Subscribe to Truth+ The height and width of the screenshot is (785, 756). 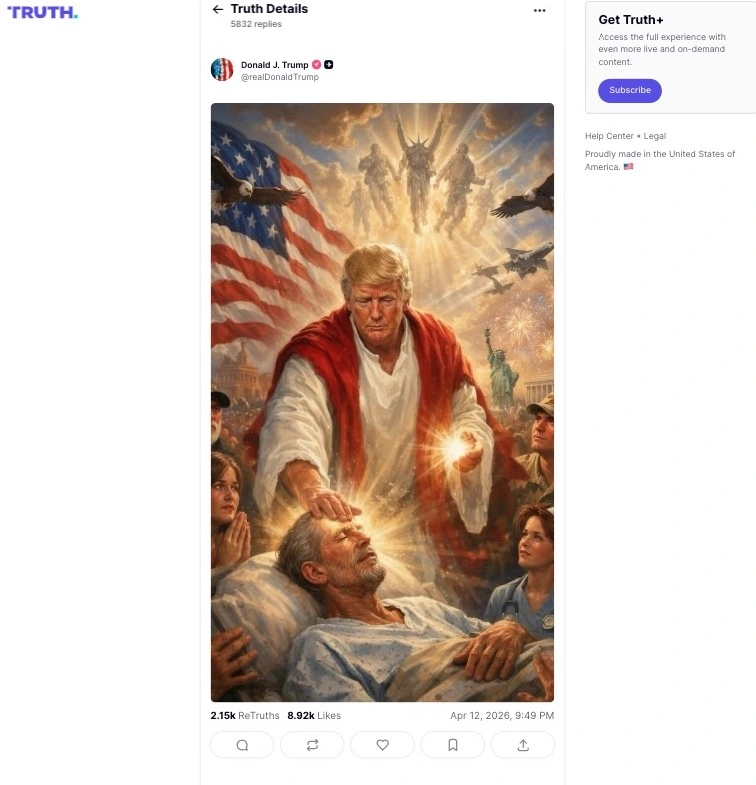[629, 91]
